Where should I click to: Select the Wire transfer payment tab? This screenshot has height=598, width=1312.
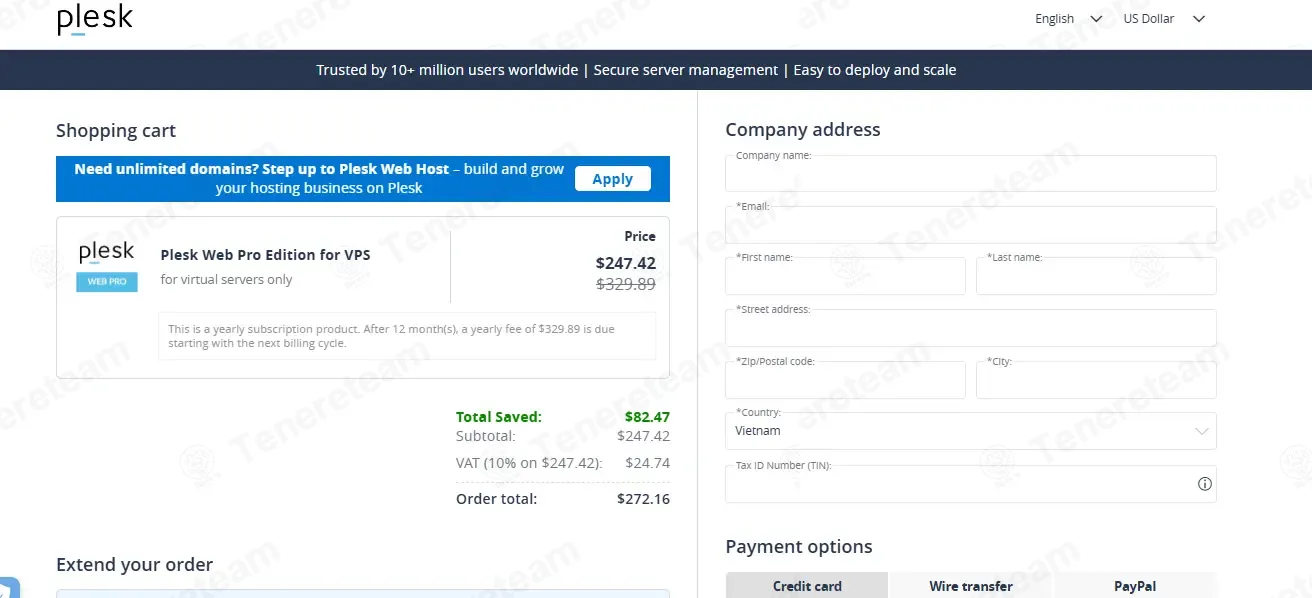pyautogui.click(x=971, y=586)
